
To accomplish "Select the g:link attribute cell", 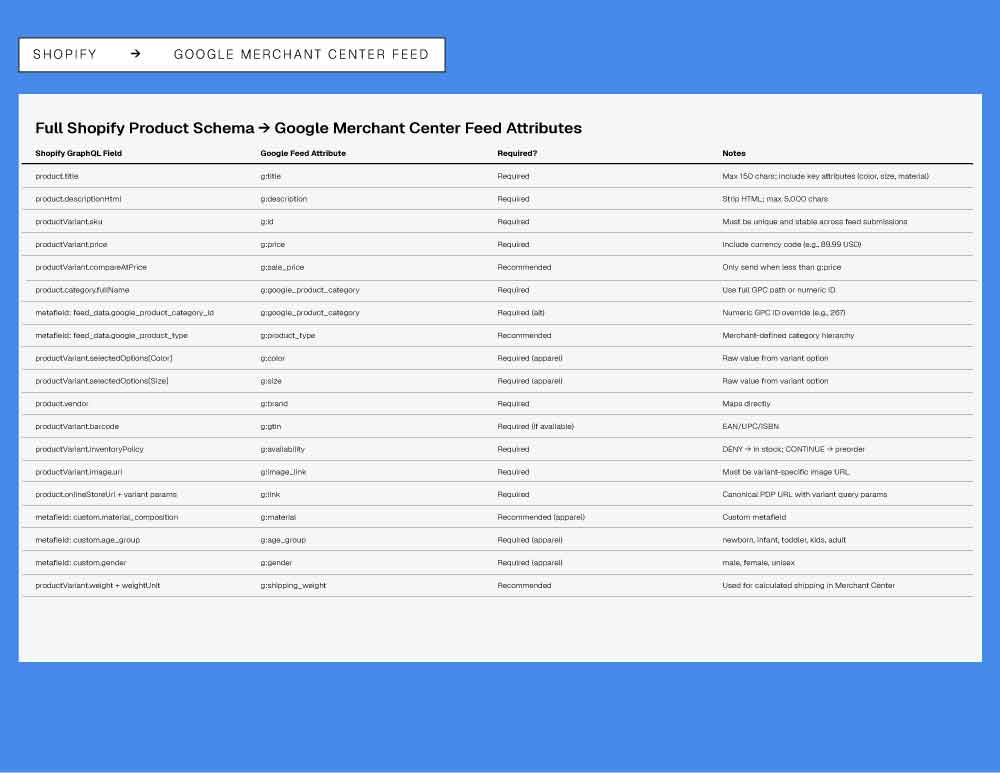I will [x=270, y=494].
